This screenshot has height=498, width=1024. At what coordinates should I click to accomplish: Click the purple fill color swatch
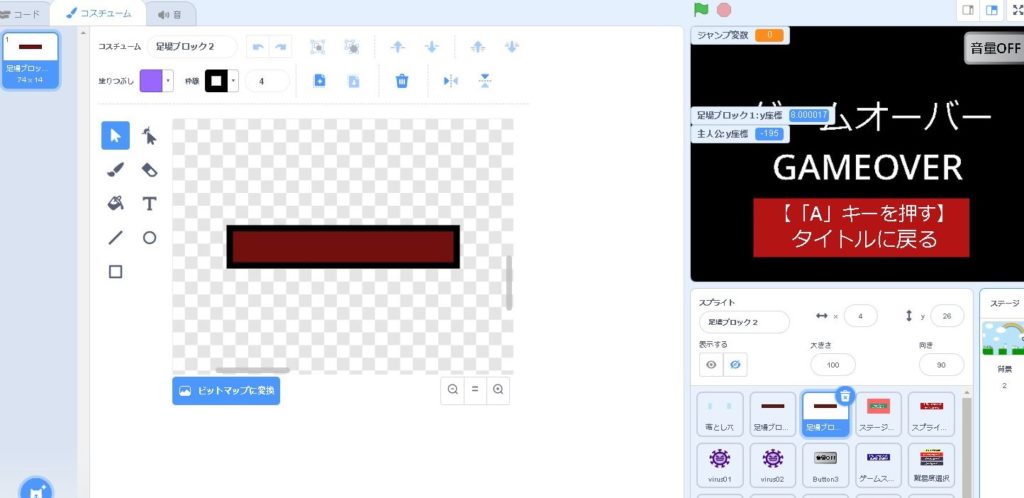coord(151,81)
